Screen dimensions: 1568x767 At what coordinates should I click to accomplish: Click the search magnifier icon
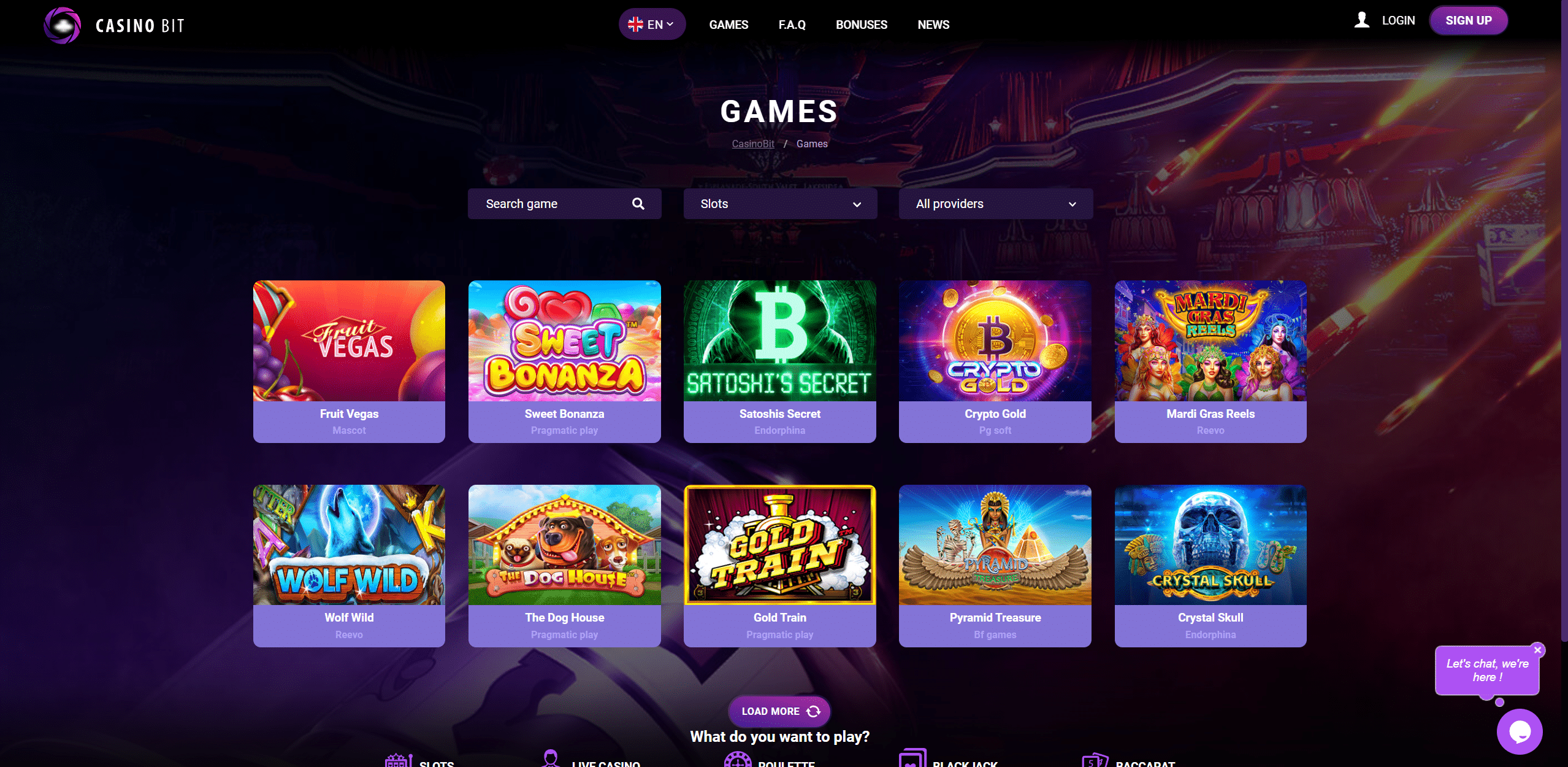pos(638,204)
